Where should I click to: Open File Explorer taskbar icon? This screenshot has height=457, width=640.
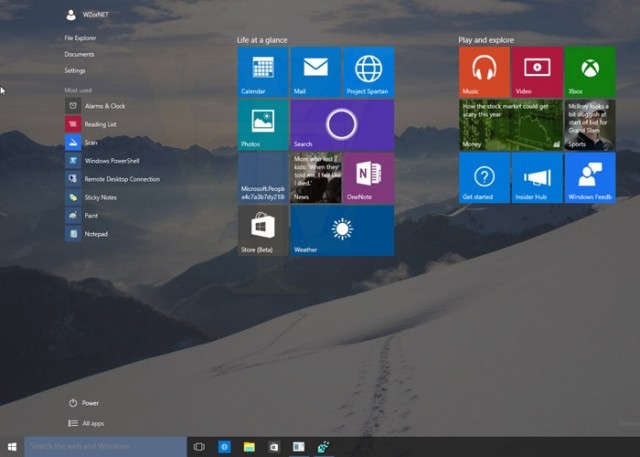(249, 447)
